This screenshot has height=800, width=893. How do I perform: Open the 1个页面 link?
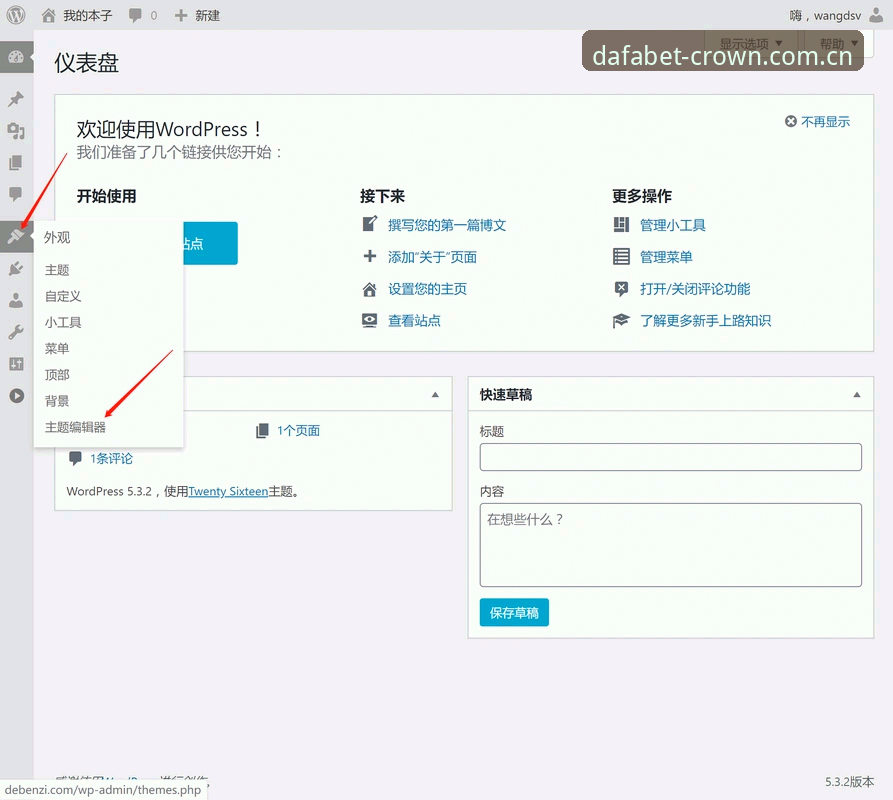pyautogui.click(x=298, y=430)
